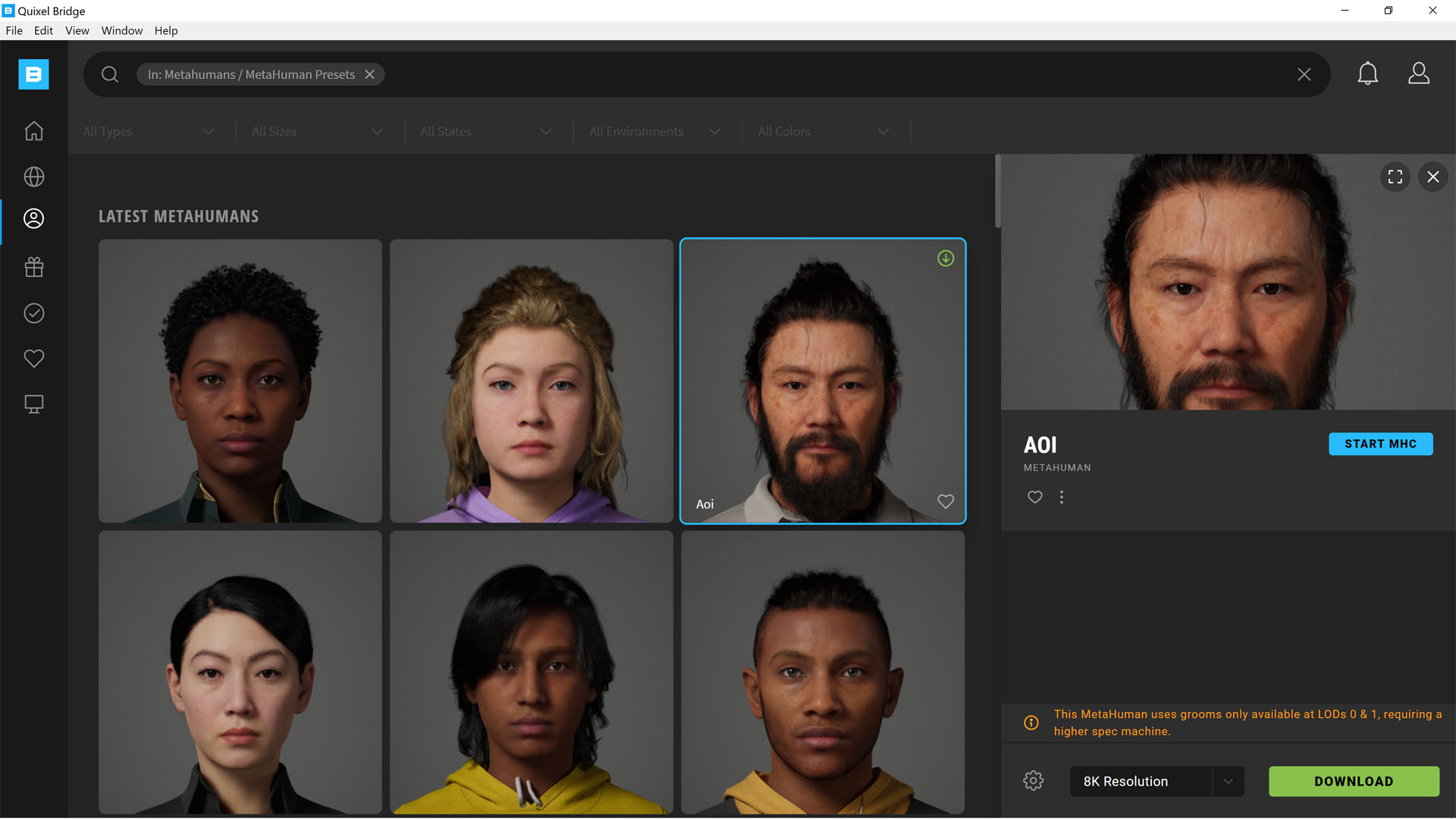Image resolution: width=1456 pixels, height=819 pixels.
Task: Open the globe Megascans browse section
Action: click(x=33, y=177)
